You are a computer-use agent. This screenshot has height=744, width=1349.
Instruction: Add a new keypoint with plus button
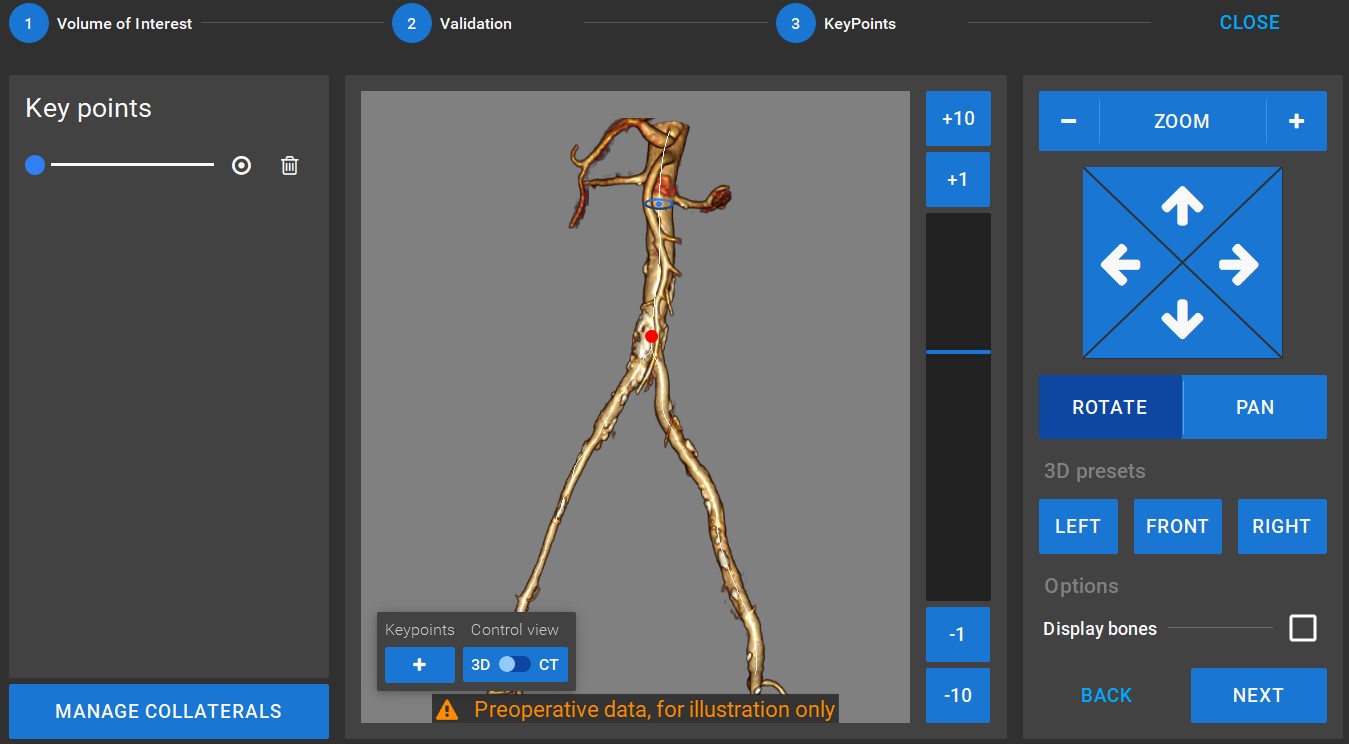coord(419,665)
